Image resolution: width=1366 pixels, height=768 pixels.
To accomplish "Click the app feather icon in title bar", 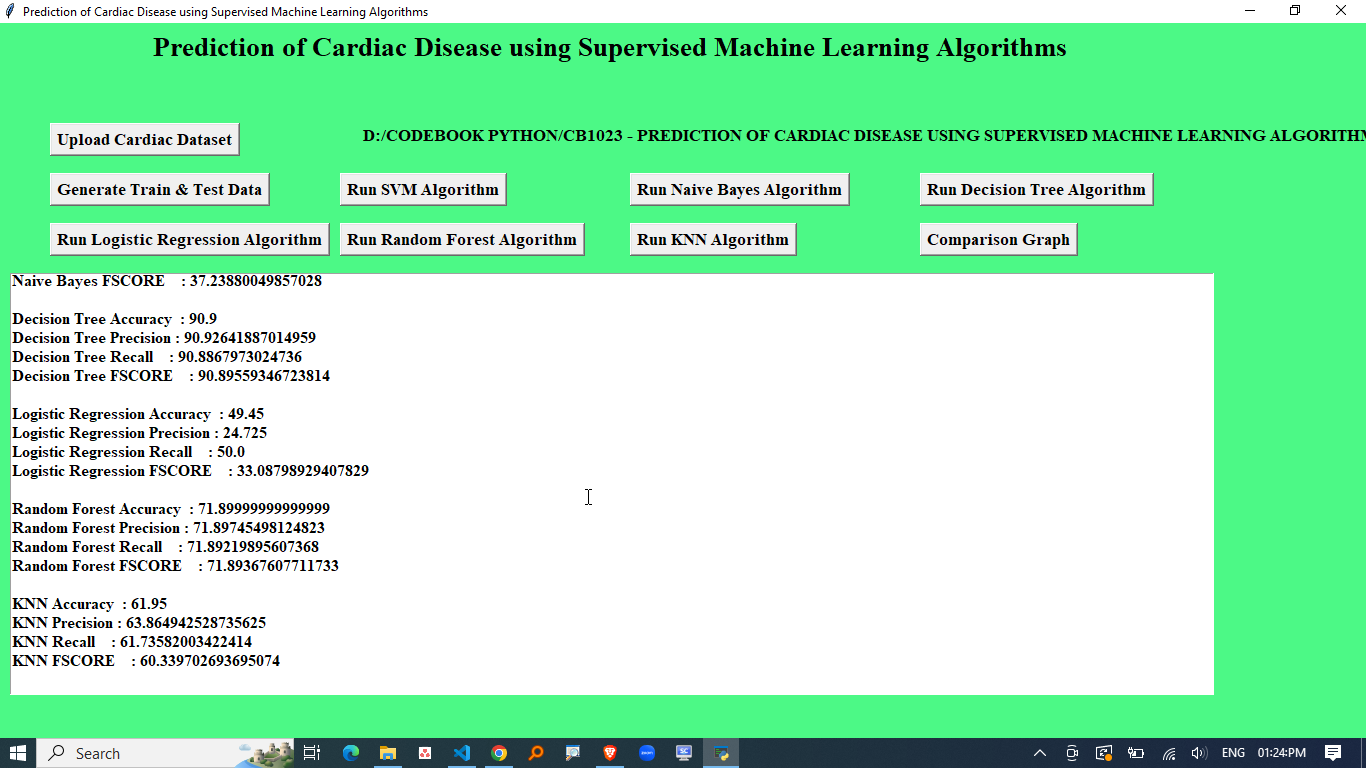I will pyautogui.click(x=10, y=11).
